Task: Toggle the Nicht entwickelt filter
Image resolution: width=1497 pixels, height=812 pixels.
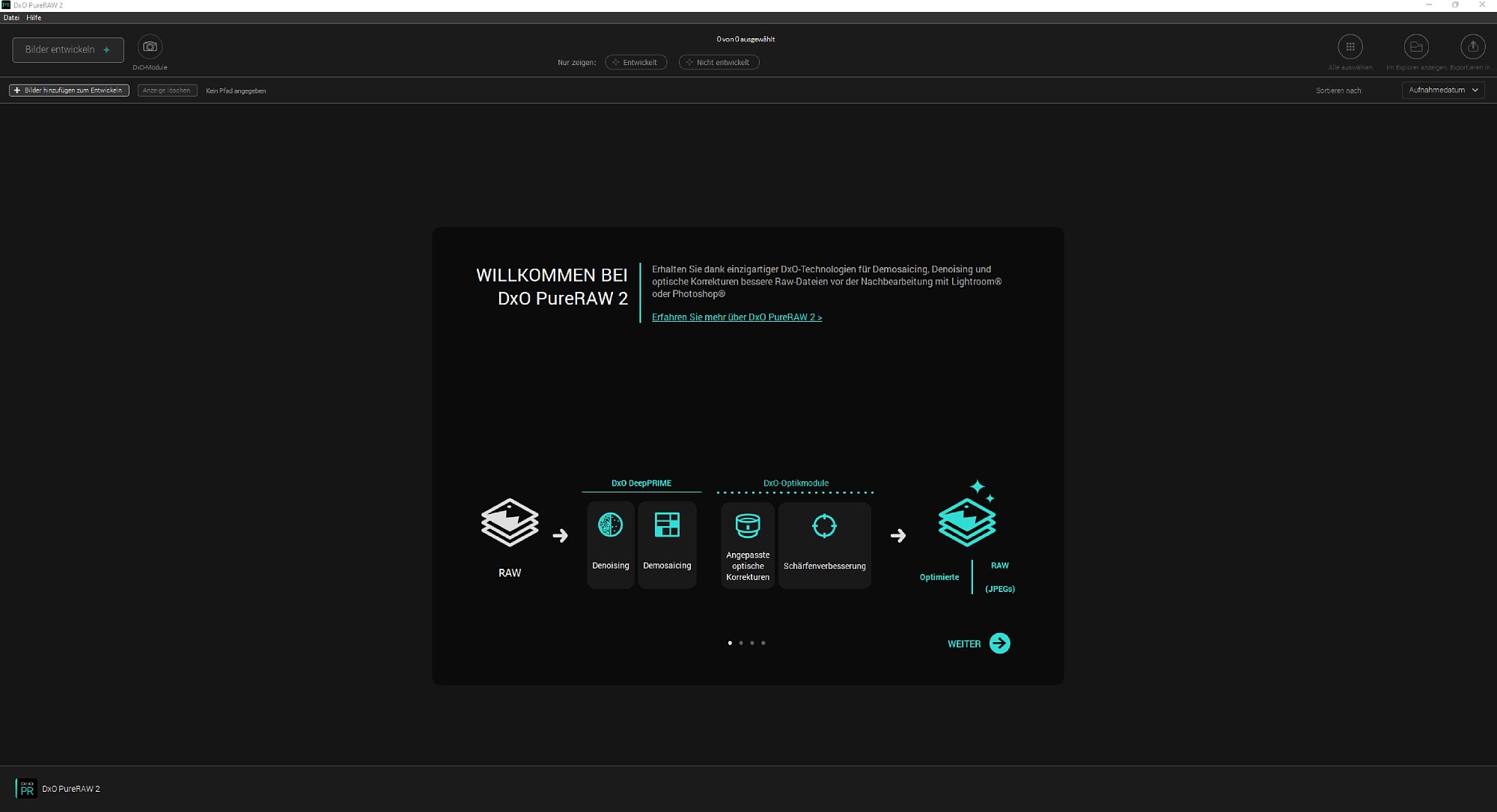Action: 719,62
